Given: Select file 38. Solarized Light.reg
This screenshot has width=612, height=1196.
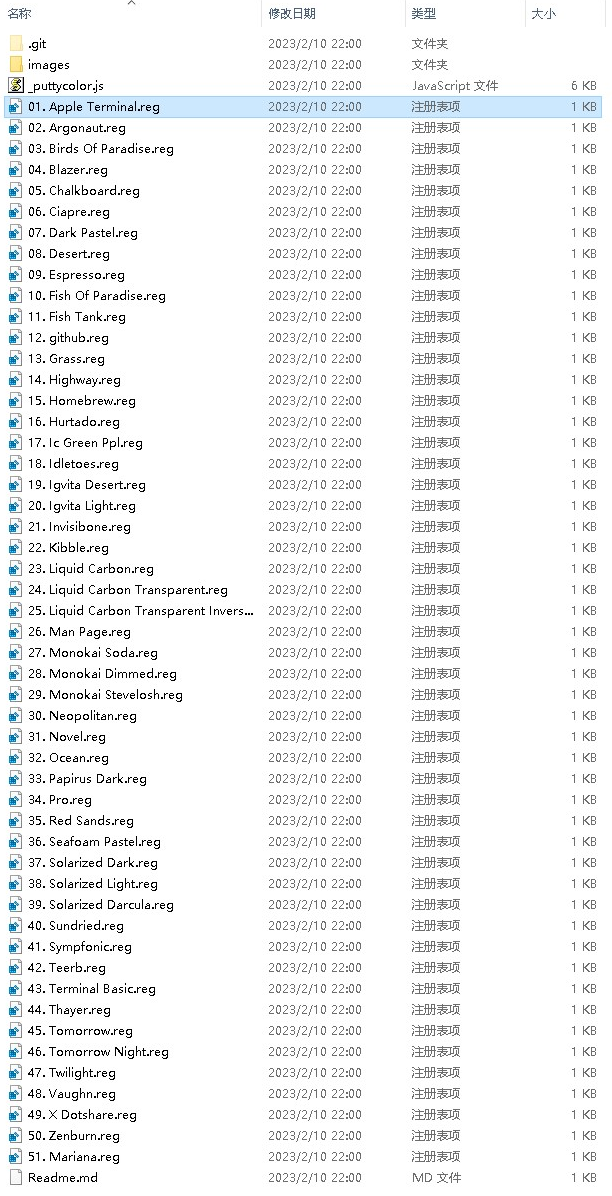Looking at the screenshot, I should click(93, 883).
